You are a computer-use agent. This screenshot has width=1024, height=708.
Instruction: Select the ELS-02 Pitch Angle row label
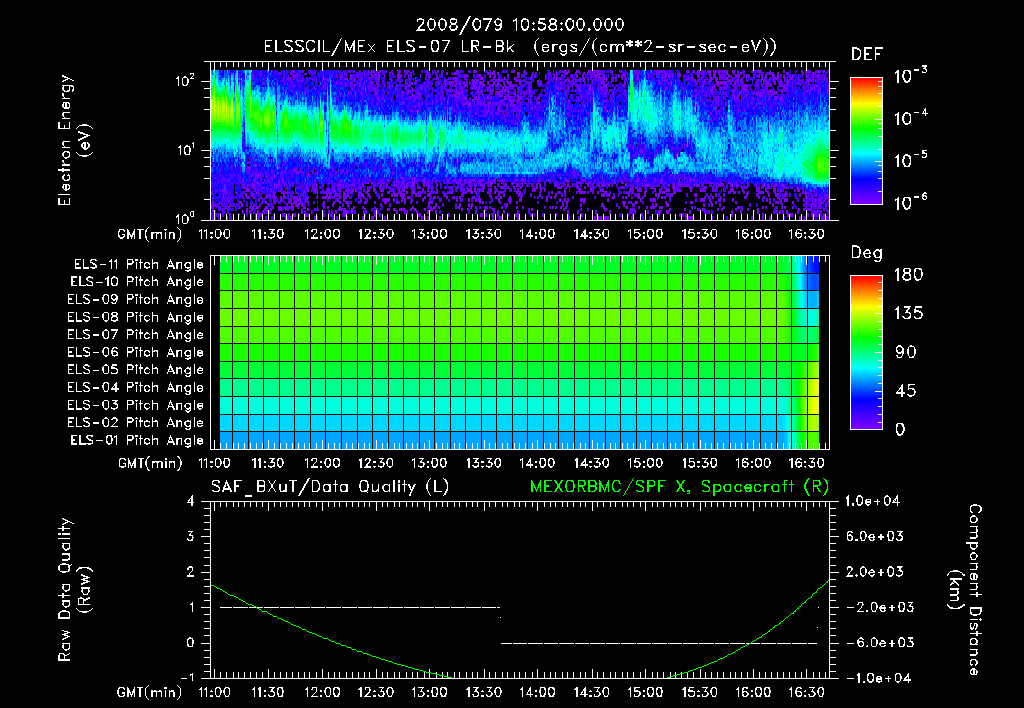[x=136, y=423]
